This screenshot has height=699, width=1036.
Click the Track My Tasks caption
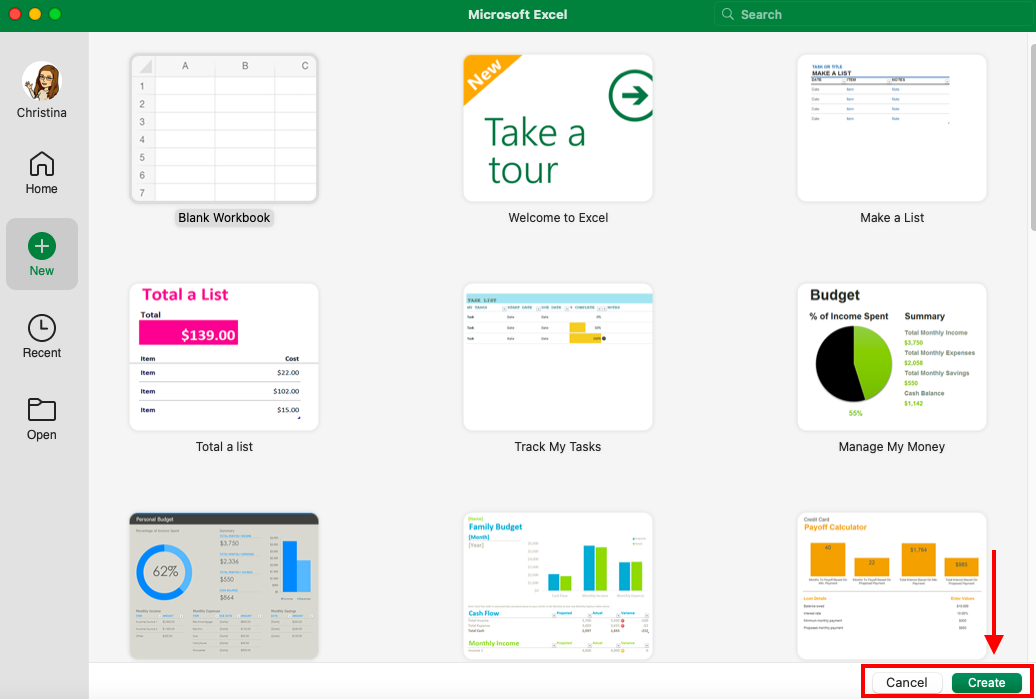click(x=558, y=447)
